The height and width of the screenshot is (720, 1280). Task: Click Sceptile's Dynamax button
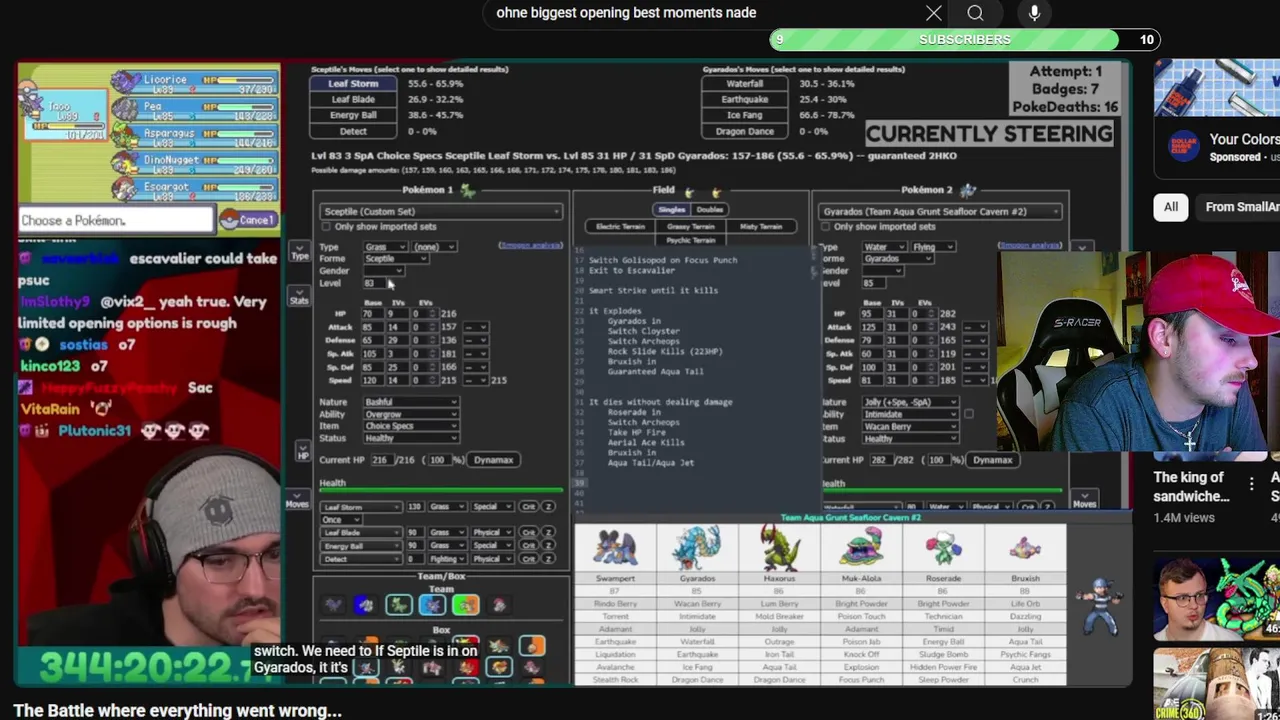(x=493, y=460)
